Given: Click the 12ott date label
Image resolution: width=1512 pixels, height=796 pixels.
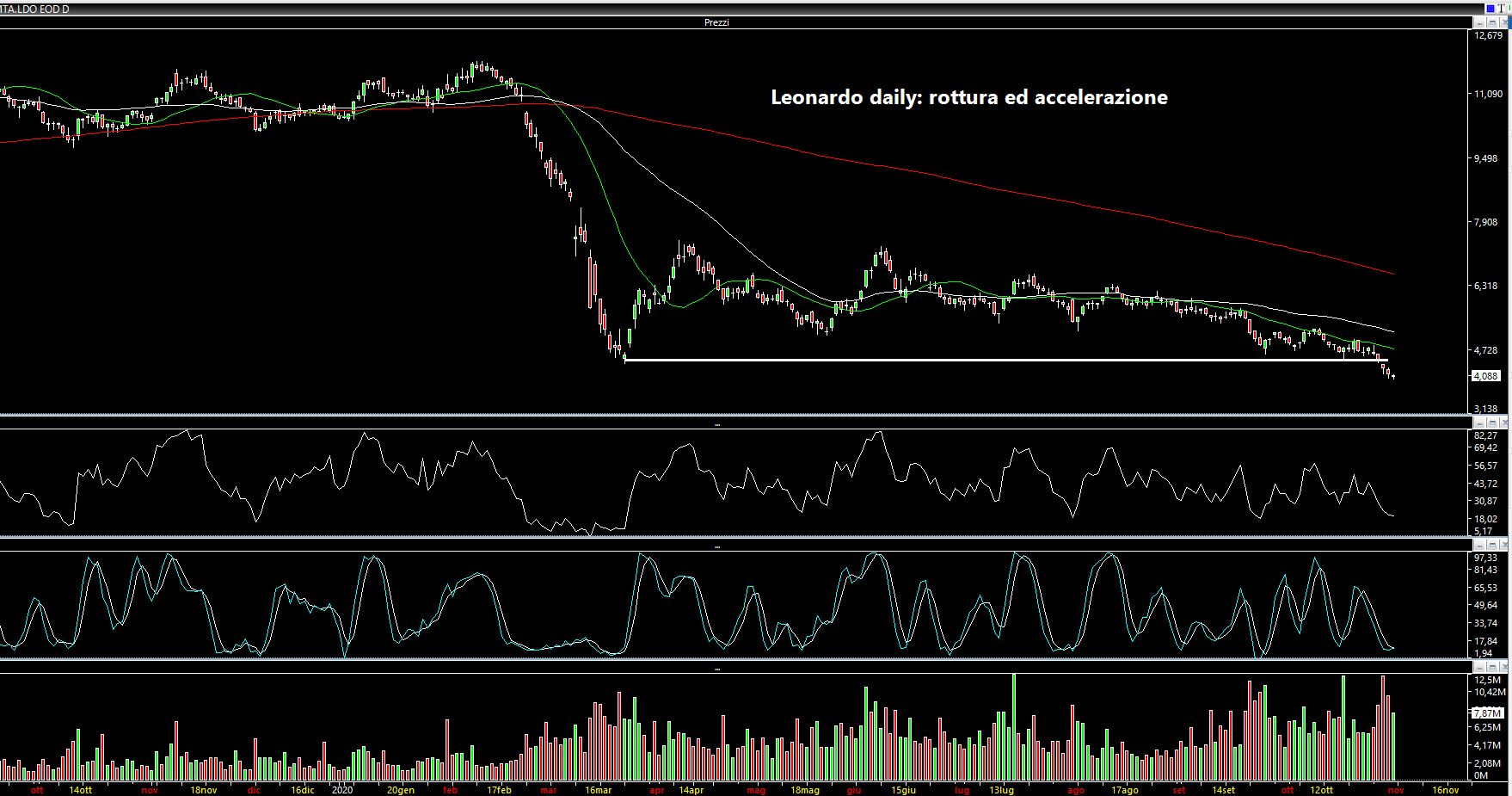Looking at the screenshot, I should [x=1321, y=789].
